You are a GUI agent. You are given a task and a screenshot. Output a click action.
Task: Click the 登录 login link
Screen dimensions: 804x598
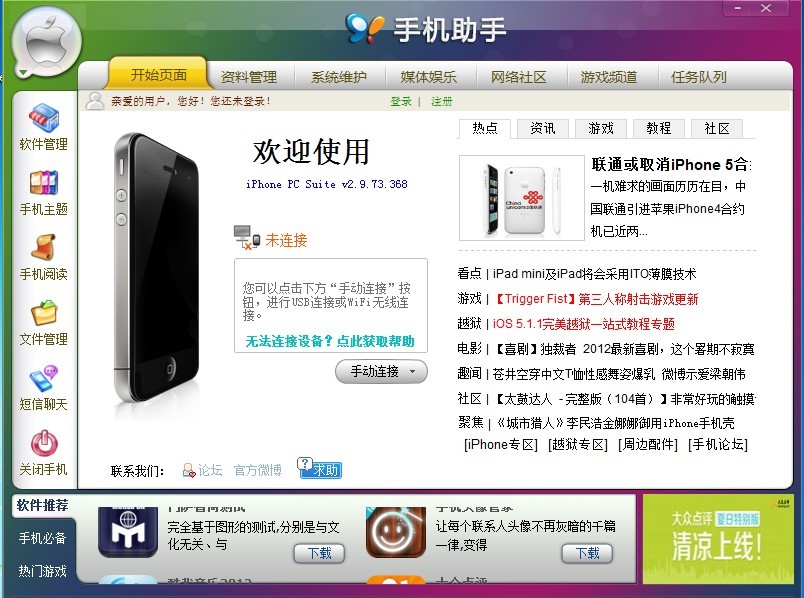pos(401,102)
